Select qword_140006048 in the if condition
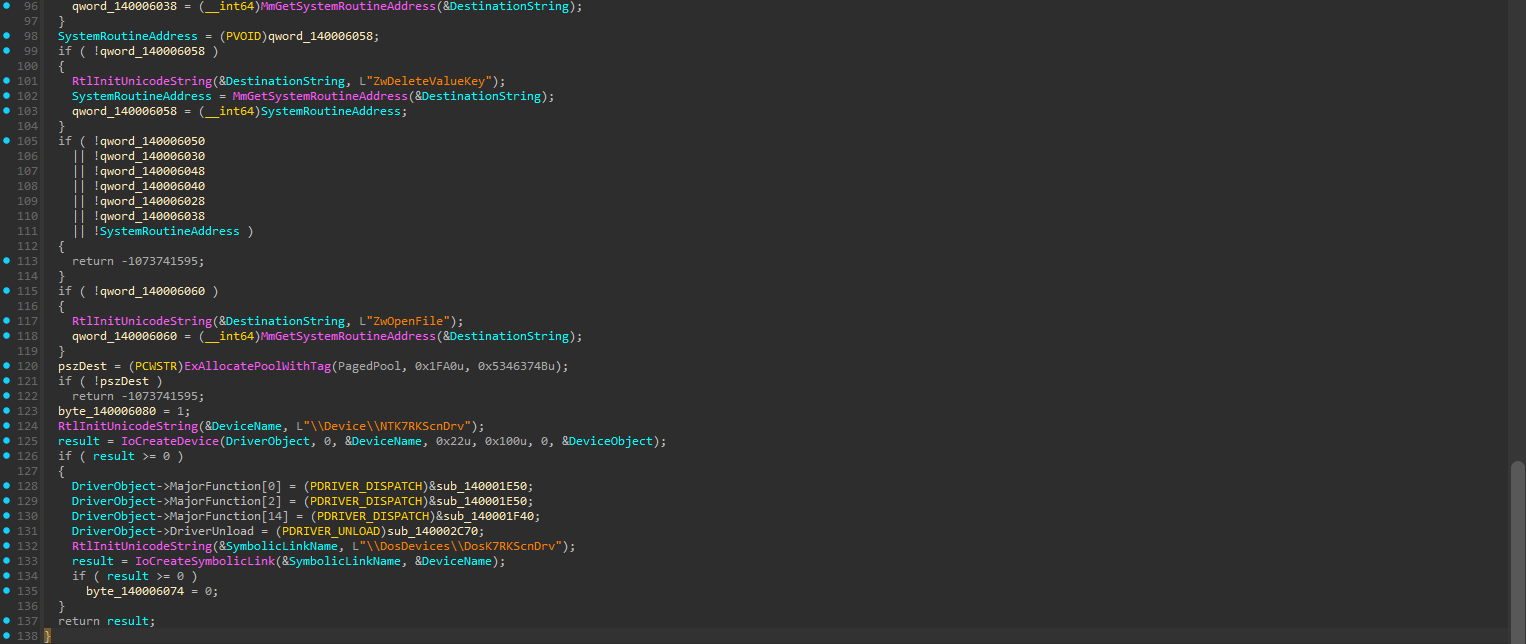This screenshot has height=644, width=1526. pyautogui.click(x=152, y=171)
